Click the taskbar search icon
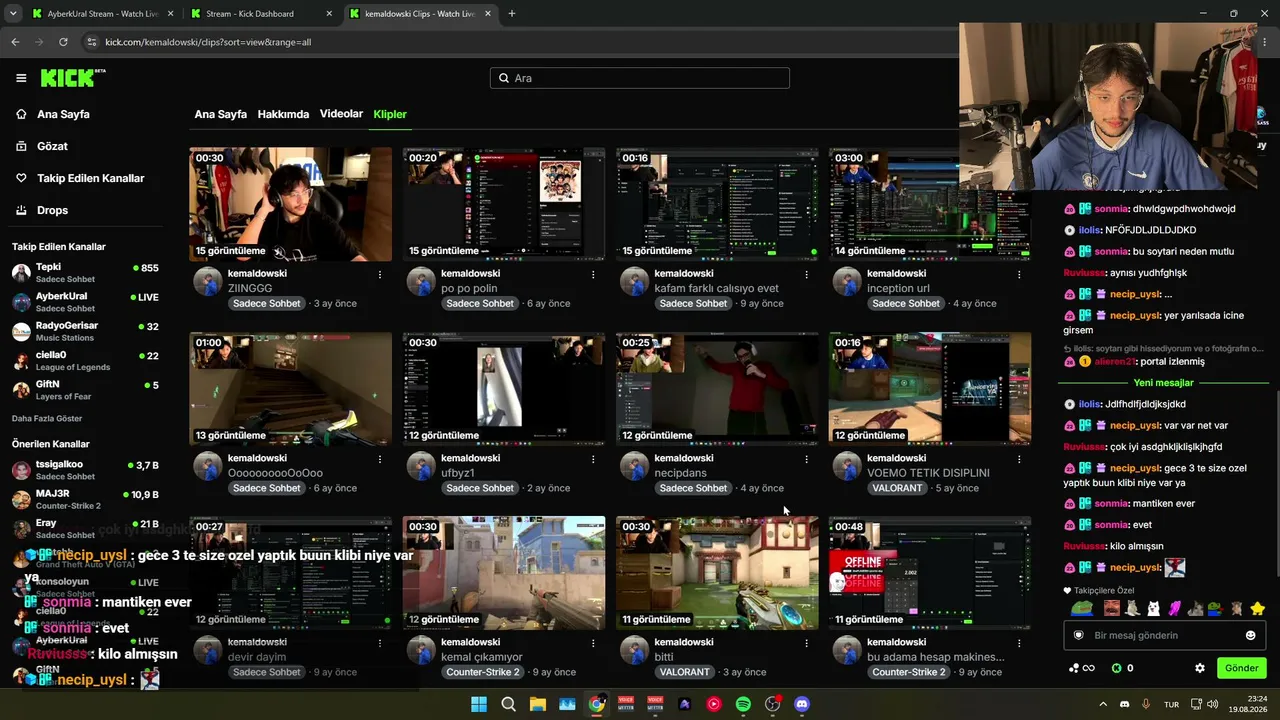1280x720 pixels. (x=508, y=704)
